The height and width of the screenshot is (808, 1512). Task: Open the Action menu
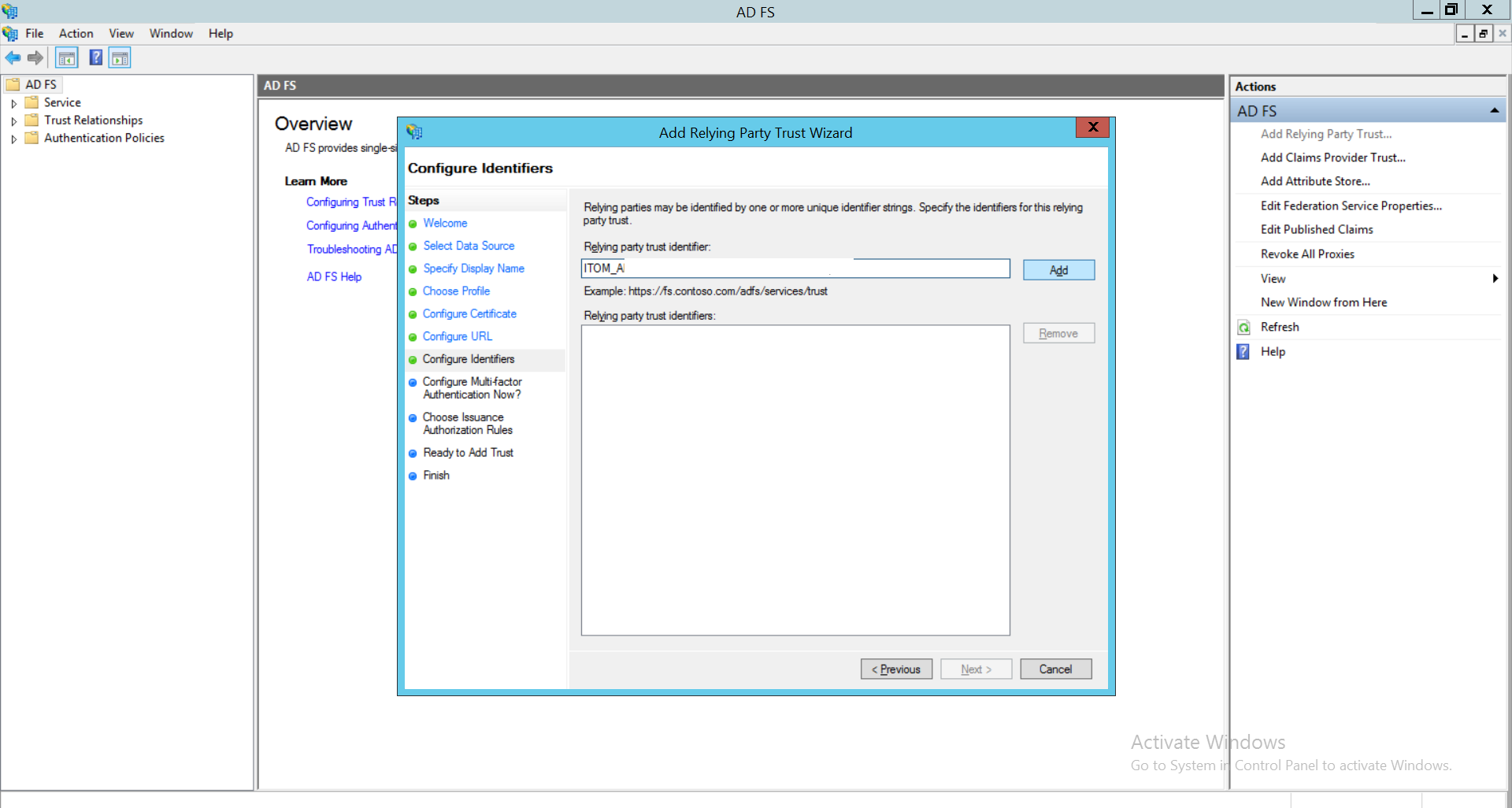click(x=76, y=33)
